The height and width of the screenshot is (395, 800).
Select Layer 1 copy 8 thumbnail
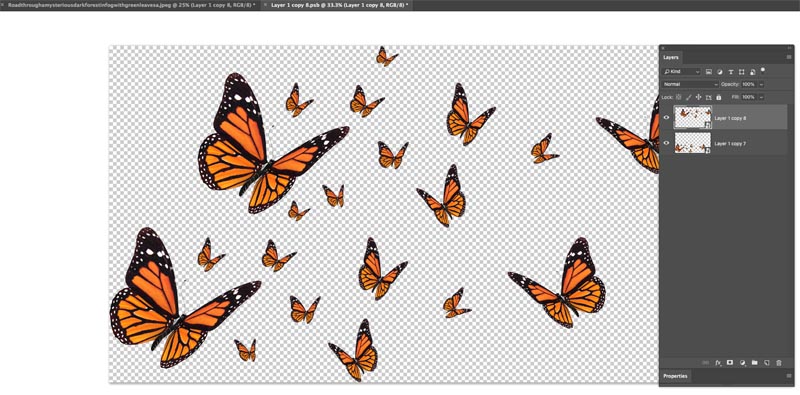coord(692,117)
